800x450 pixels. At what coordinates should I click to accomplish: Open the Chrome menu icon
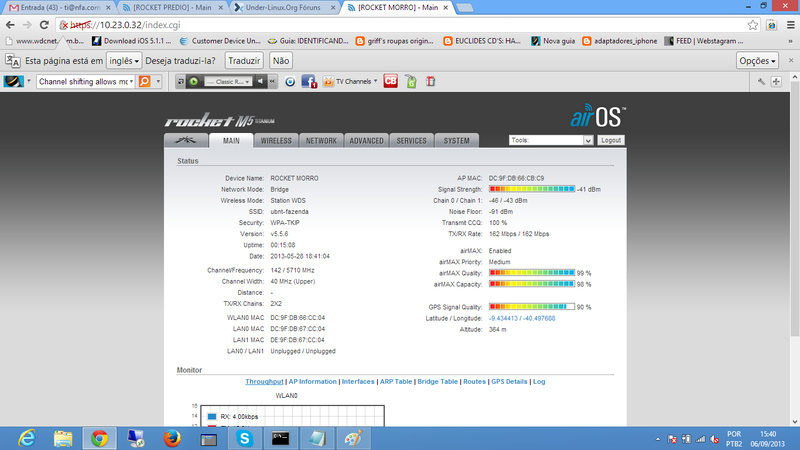pyautogui.click(x=791, y=25)
